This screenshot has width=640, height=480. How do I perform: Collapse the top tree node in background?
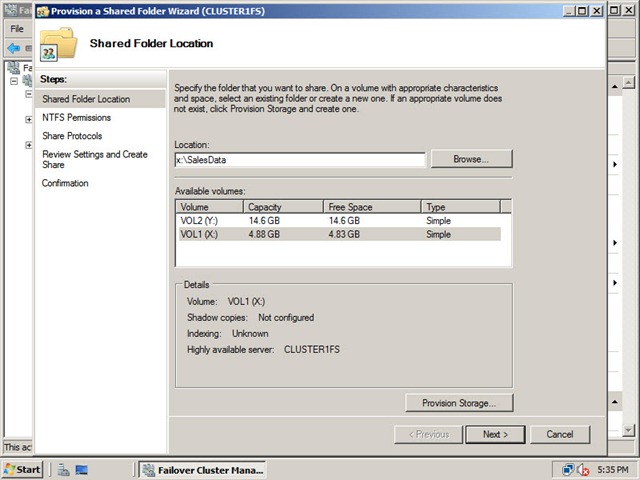click(14, 81)
